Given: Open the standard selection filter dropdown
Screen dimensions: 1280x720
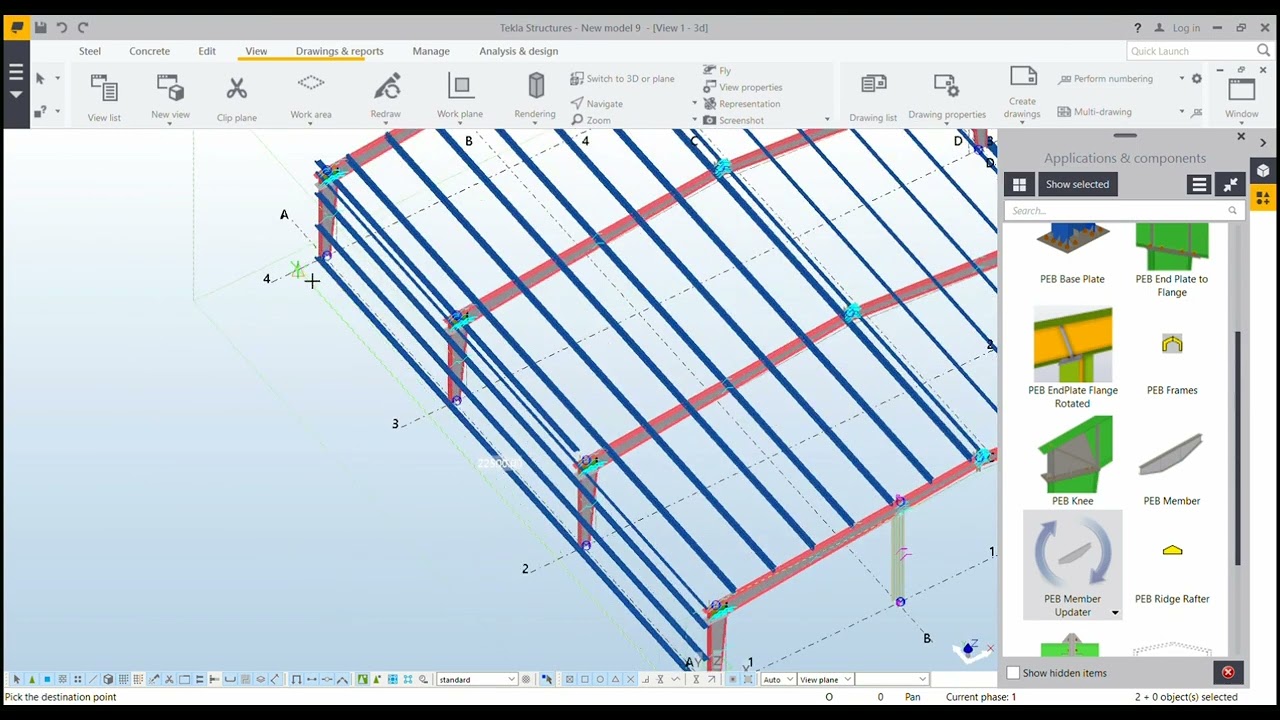Looking at the screenshot, I should click(477, 680).
